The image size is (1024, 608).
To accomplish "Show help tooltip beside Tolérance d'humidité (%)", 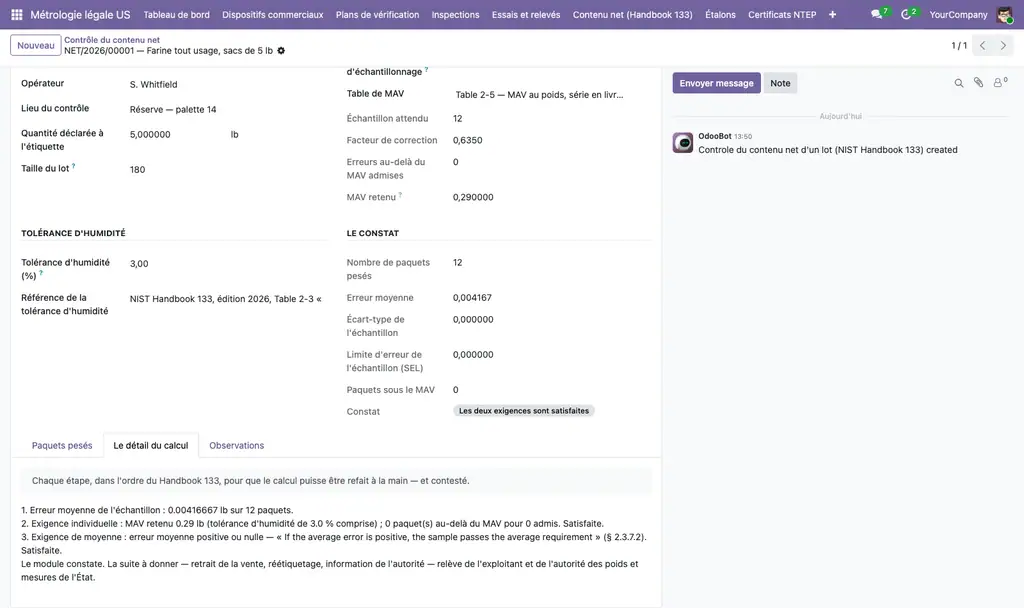I will (x=40, y=274).
